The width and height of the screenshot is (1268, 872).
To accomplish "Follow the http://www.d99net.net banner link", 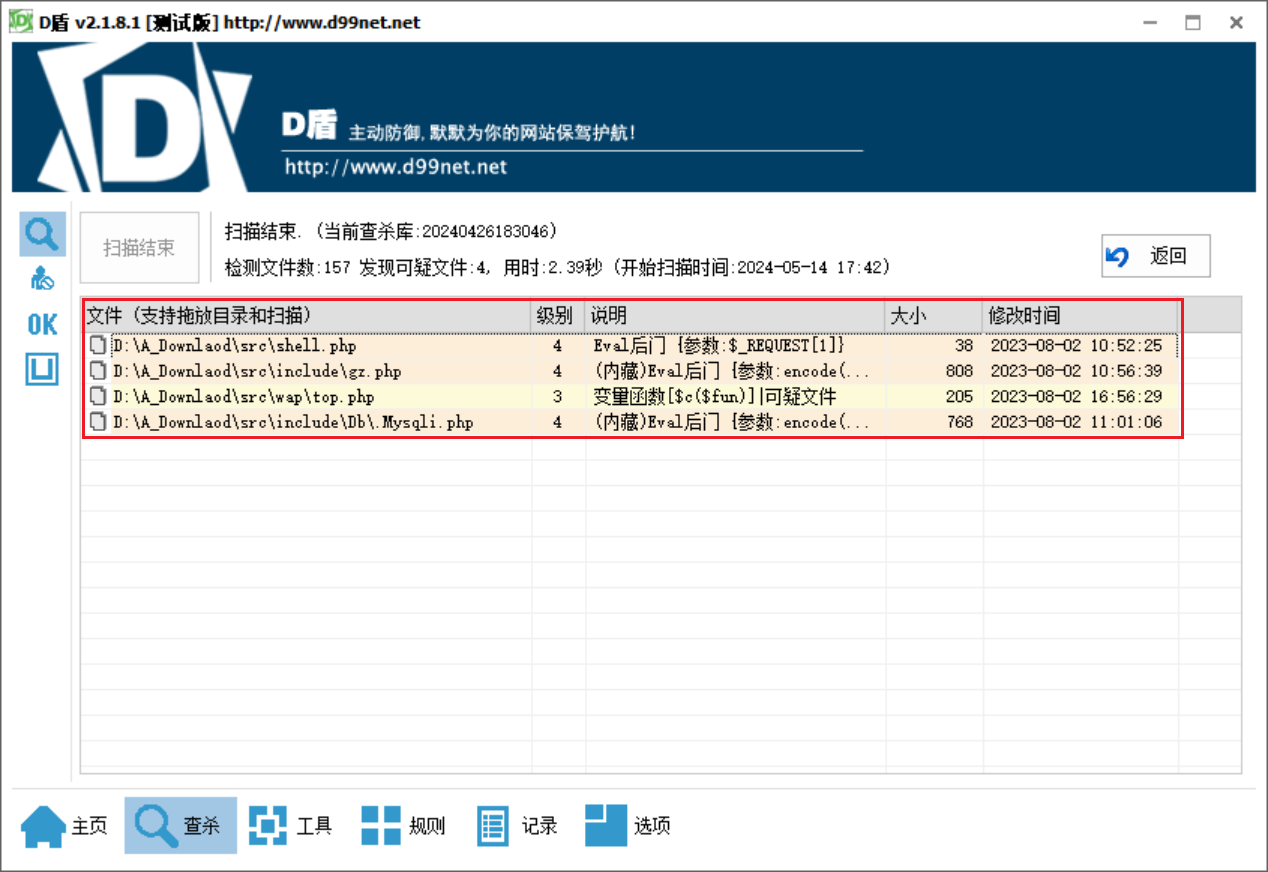I will click(x=396, y=167).
